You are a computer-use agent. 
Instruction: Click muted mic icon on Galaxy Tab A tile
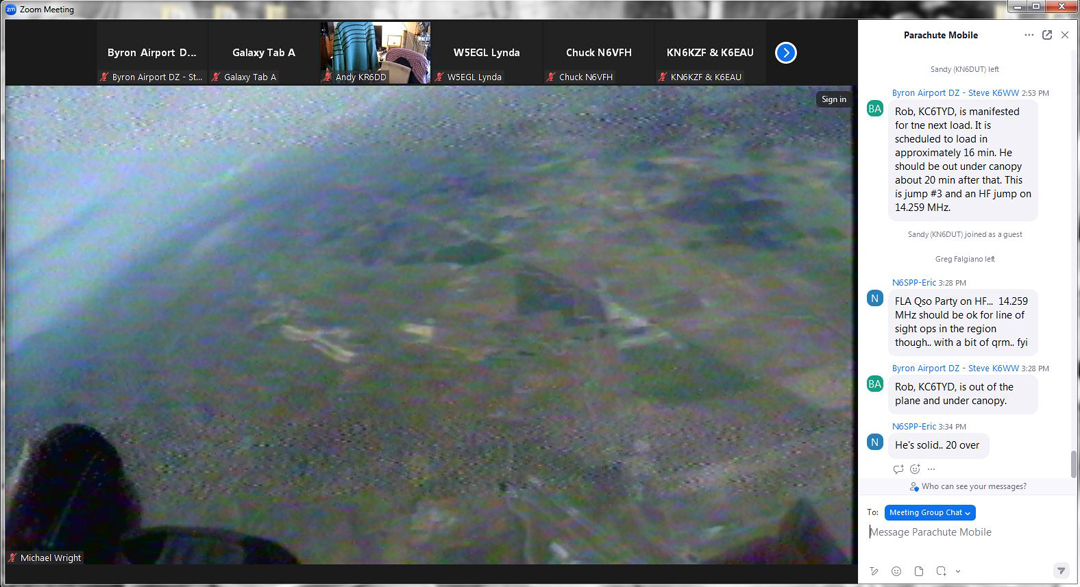click(x=216, y=77)
